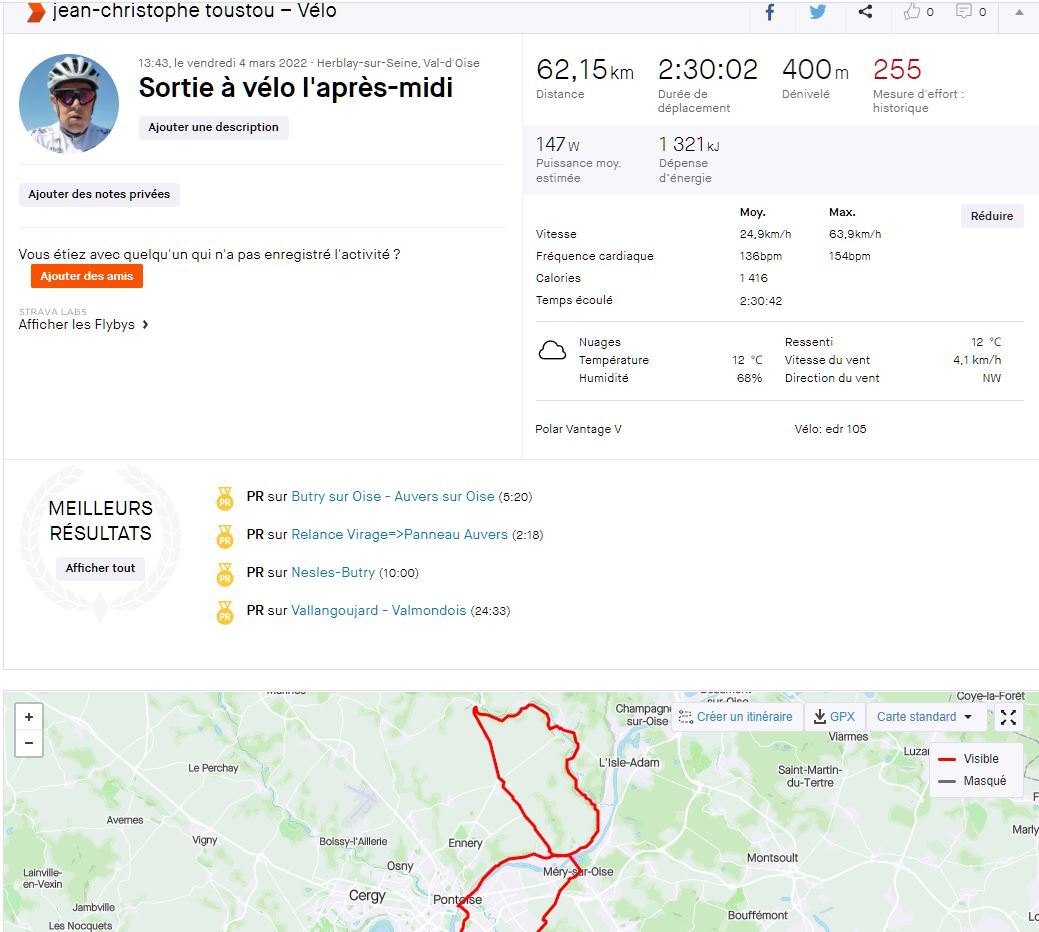
Task: Click Ajouter des amis button
Action: [x=87, y=276]
